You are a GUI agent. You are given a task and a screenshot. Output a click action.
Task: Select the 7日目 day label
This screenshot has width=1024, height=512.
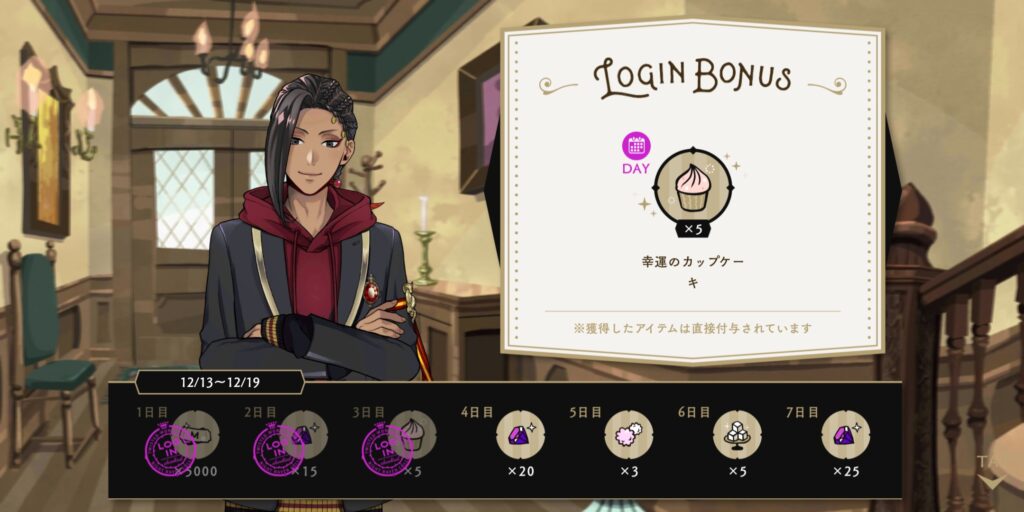(x=803, y=412)
